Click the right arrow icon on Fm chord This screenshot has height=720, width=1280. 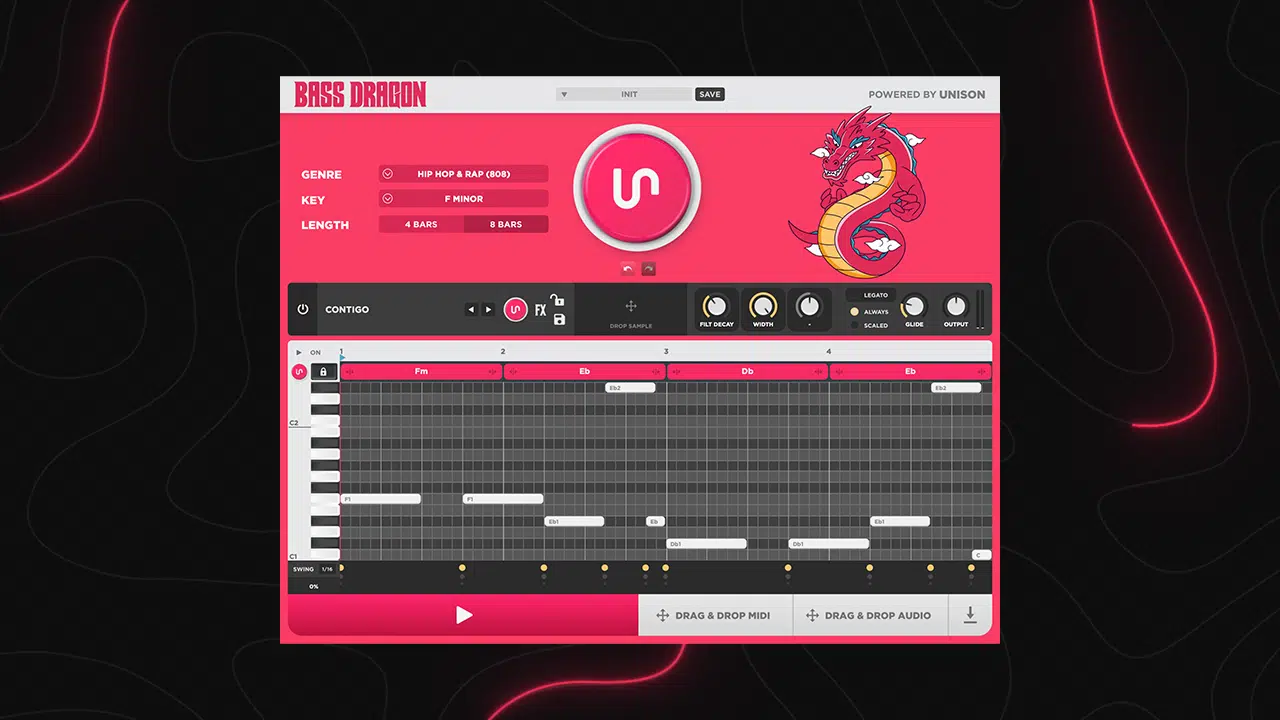click(492, 372)
